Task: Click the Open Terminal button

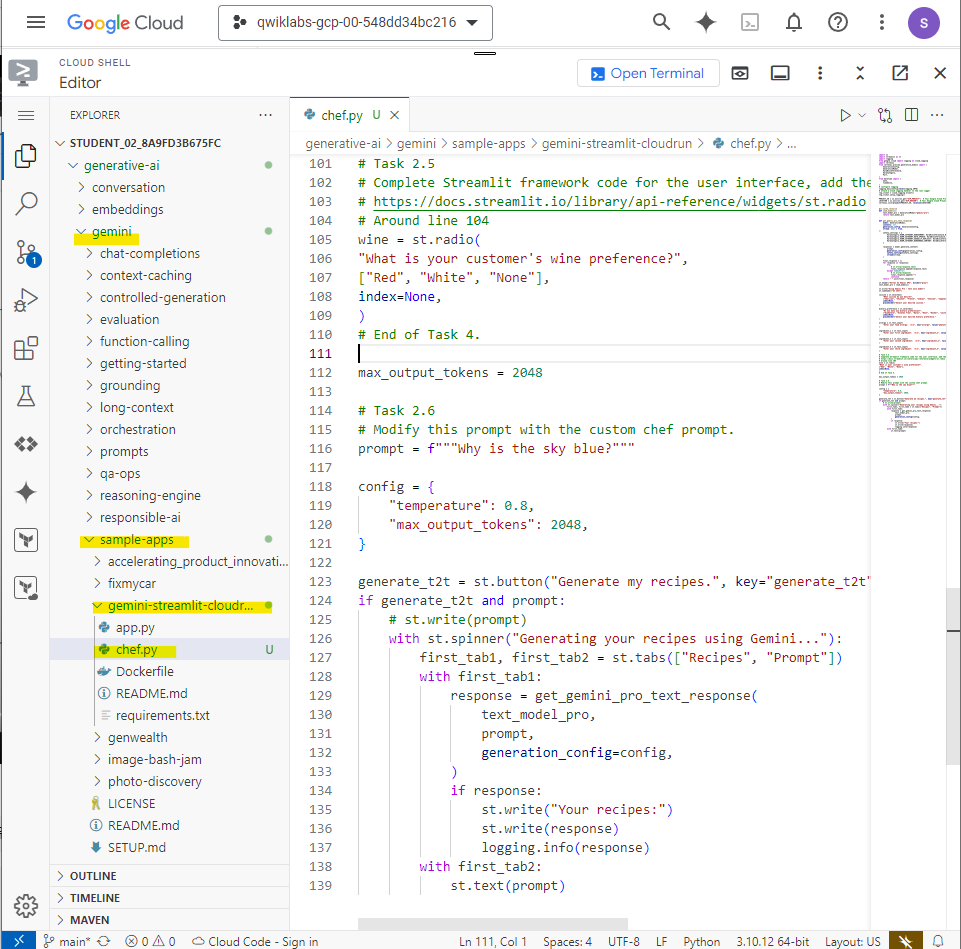Action: [647, 73]
